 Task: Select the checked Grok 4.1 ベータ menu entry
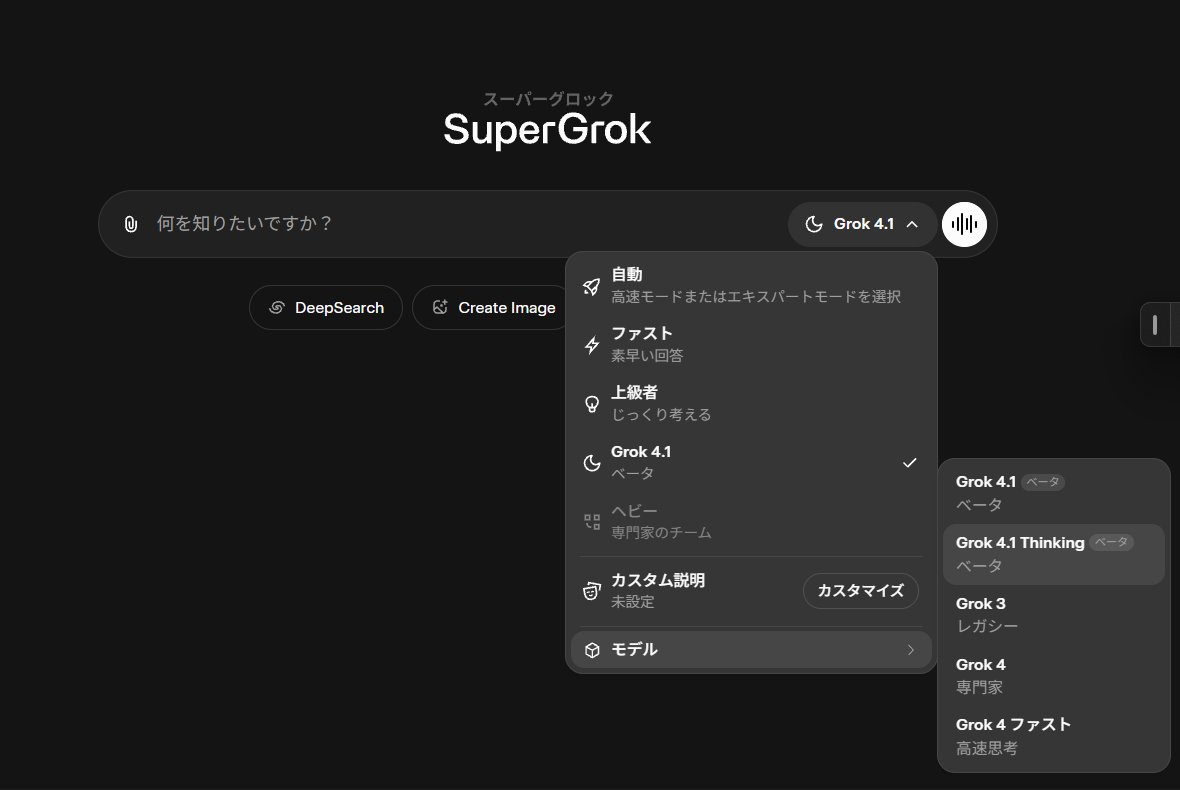[x=751, y=463]
